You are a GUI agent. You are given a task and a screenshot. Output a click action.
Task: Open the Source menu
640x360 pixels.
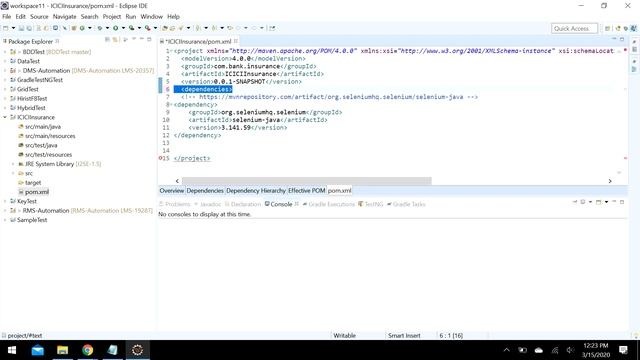pos(39,17)
